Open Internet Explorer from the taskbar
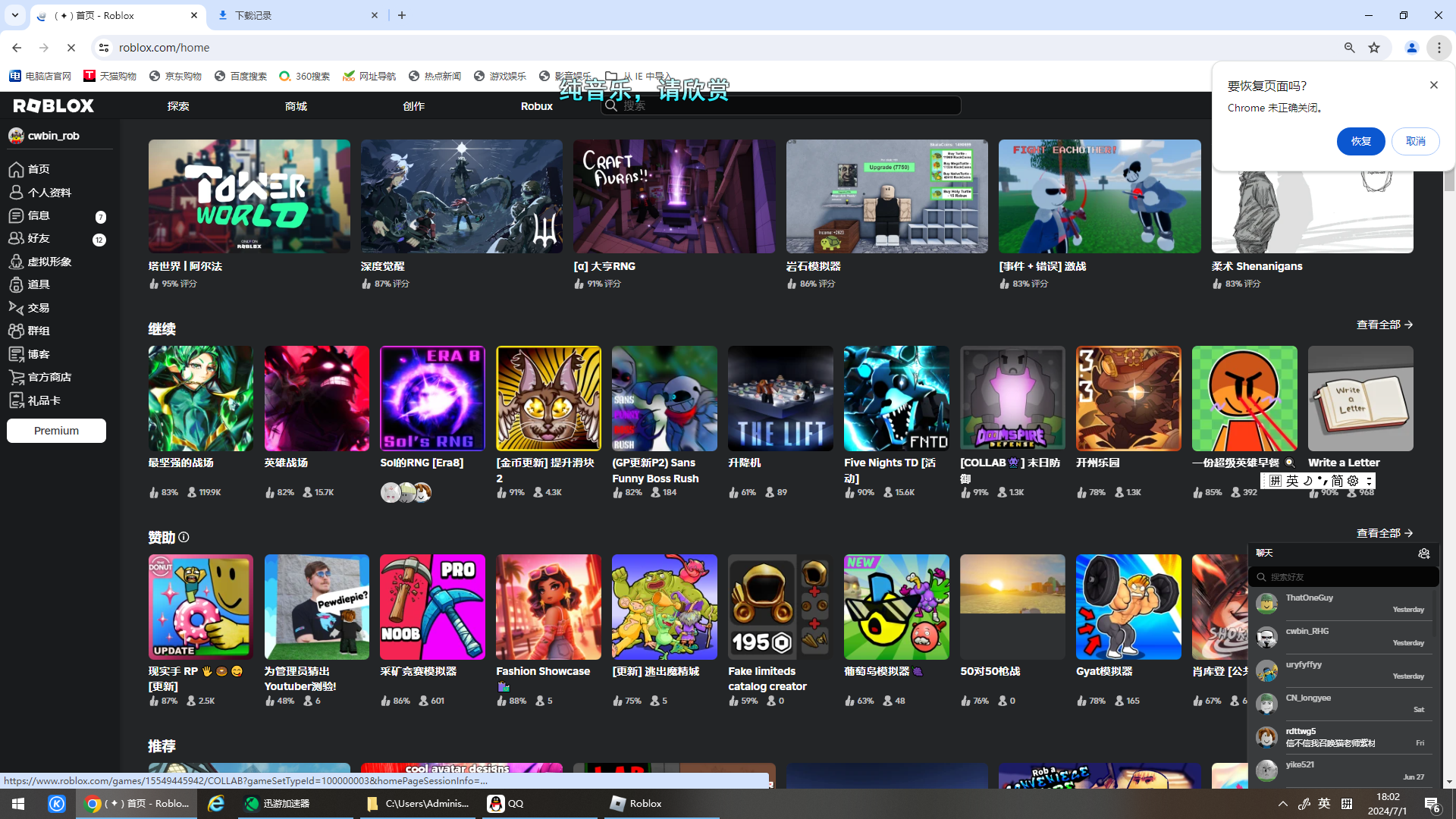 point(216,804)
